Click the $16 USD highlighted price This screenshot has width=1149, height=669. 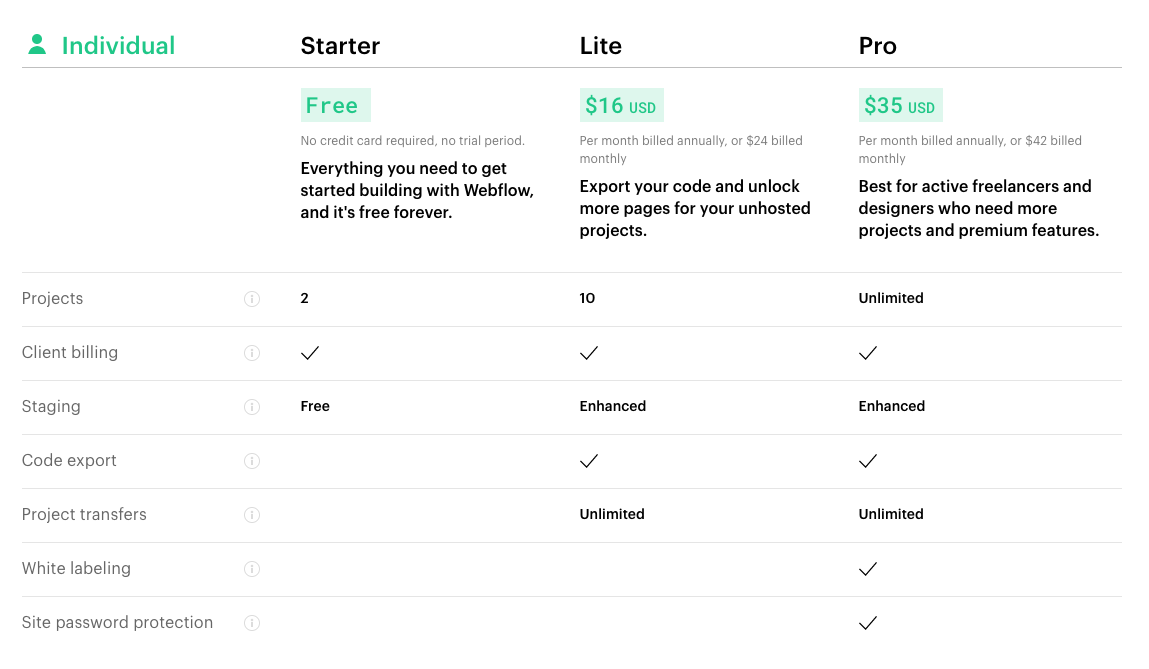pyautogui.click(x=621, y=105)
